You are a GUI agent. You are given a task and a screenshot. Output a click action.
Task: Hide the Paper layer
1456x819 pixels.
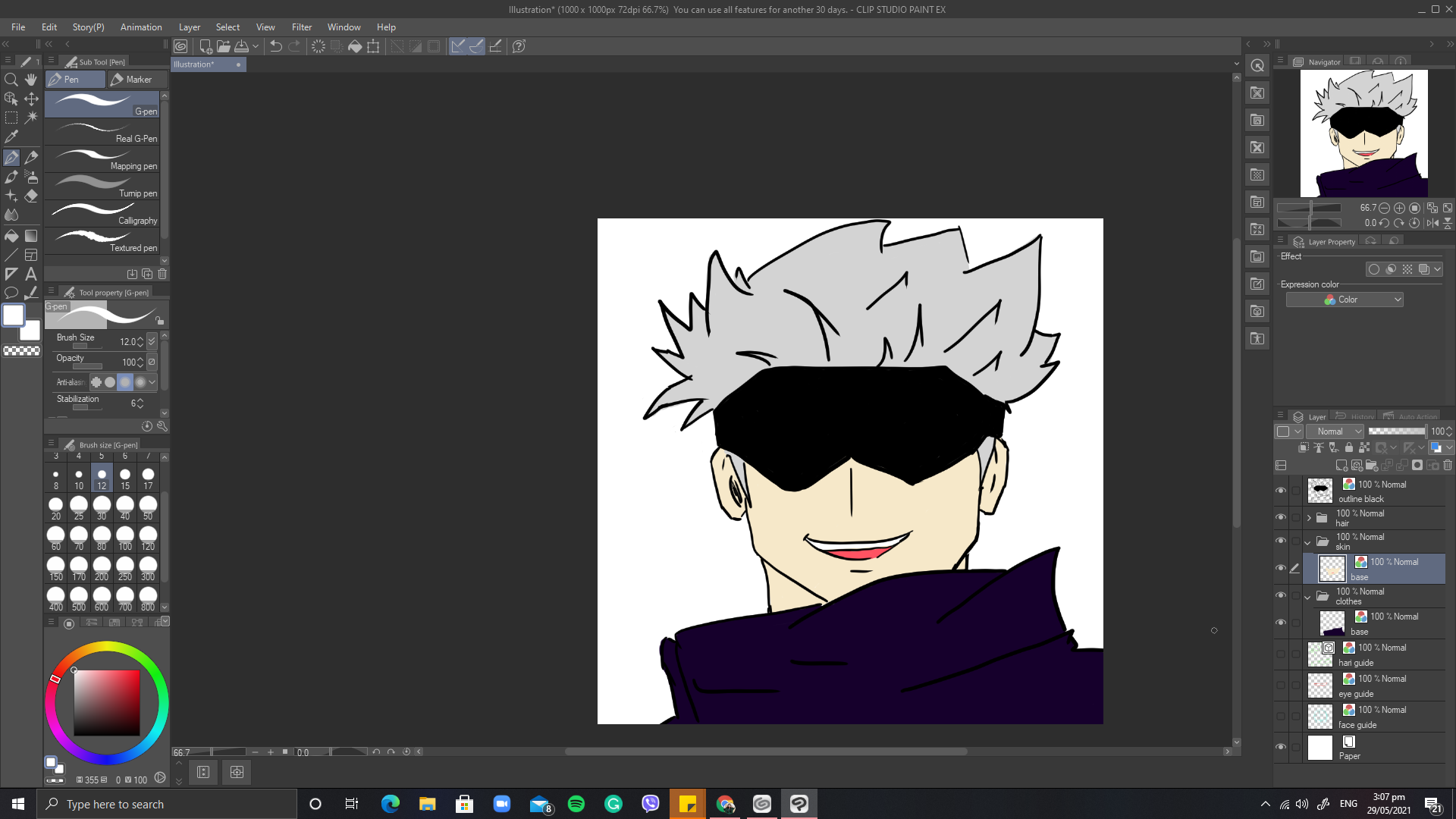coord(1281,747)
